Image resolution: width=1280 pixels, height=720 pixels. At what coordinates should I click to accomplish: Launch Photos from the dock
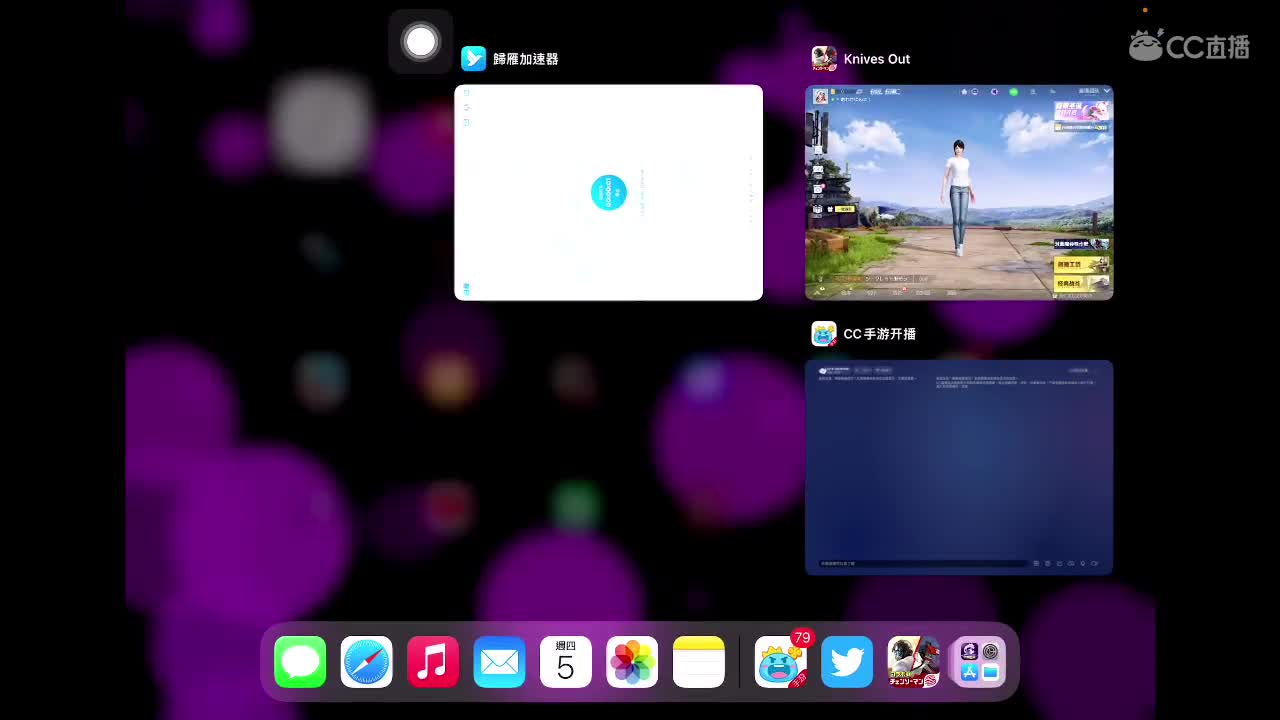click(632, 662)
